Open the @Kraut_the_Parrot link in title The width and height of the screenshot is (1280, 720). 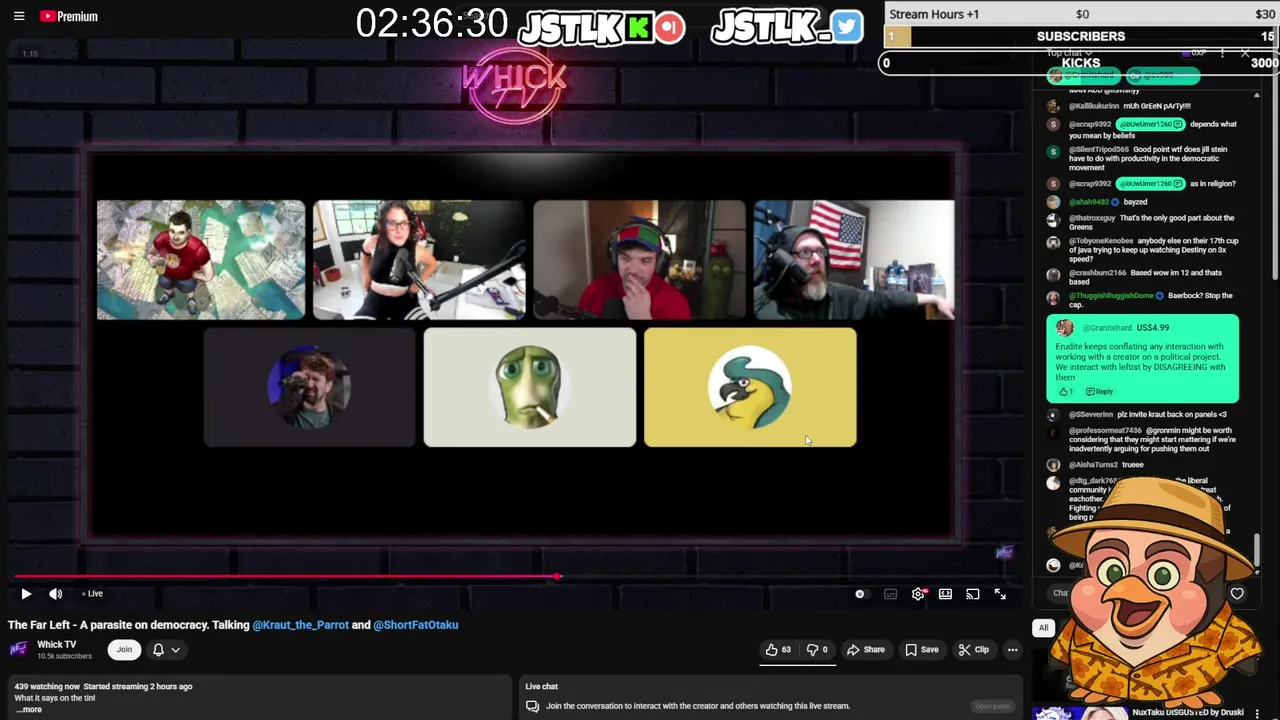pyautogui.click(x=300, y=625)
